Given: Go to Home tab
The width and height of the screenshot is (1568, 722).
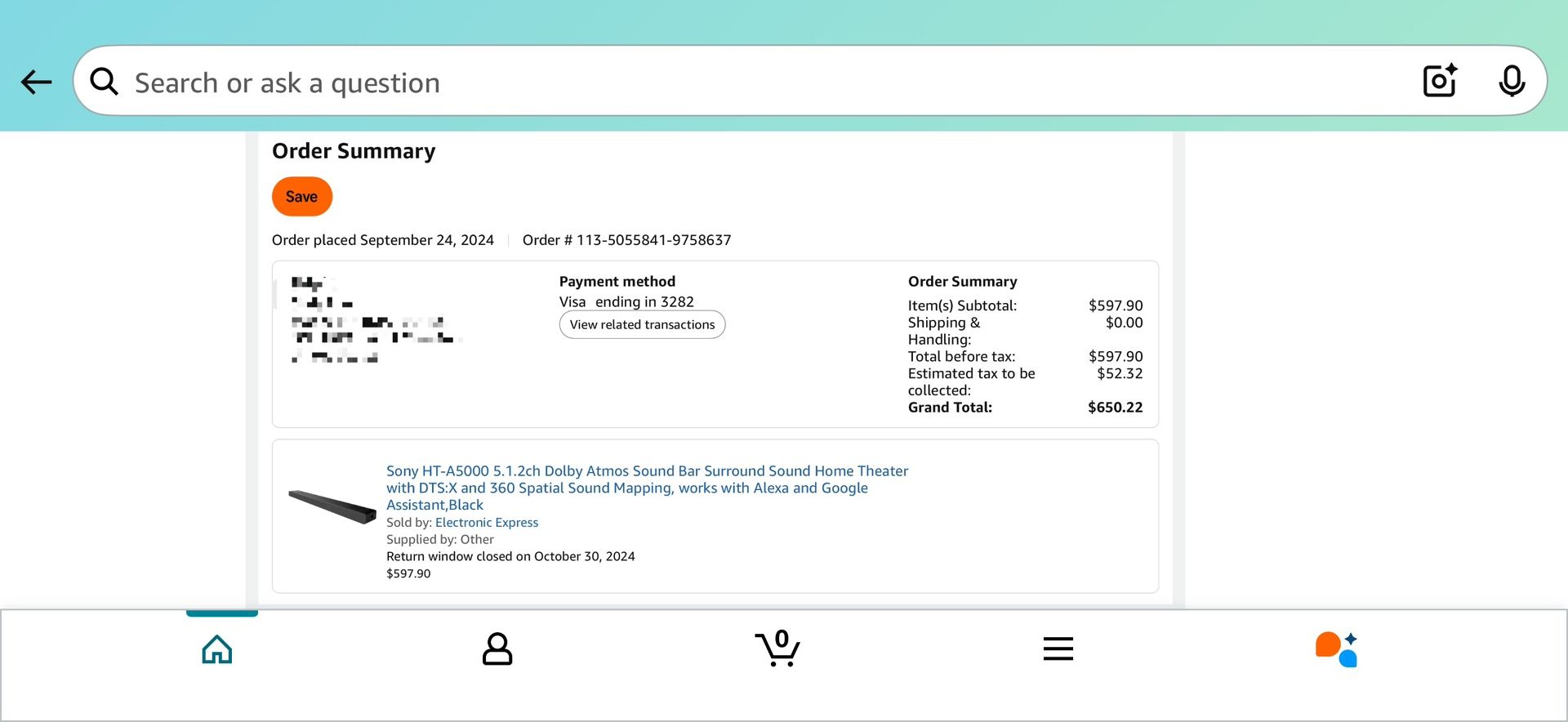Looking at the screenshot, I should point(217,649).
